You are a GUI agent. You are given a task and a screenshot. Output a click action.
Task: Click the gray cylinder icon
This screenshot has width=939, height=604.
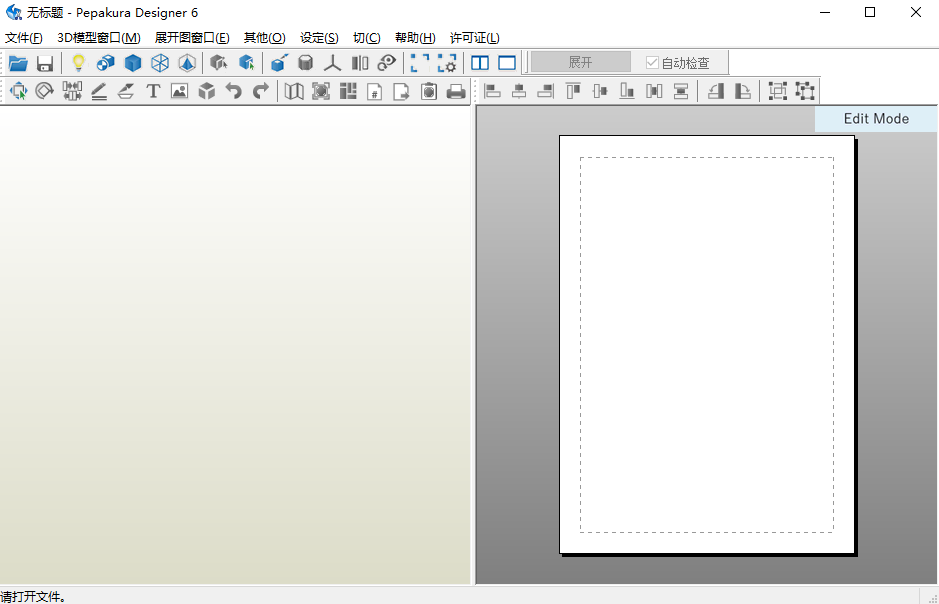point(305,63)
